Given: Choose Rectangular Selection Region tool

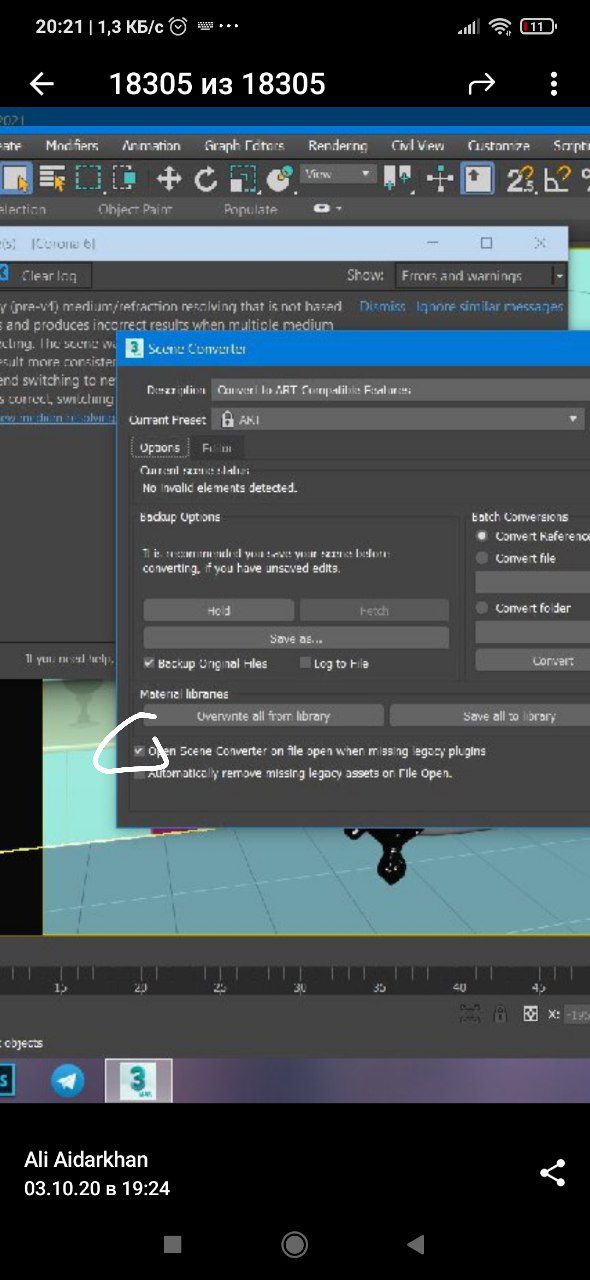Looking at the screenshot, I should tap(88, 179).
